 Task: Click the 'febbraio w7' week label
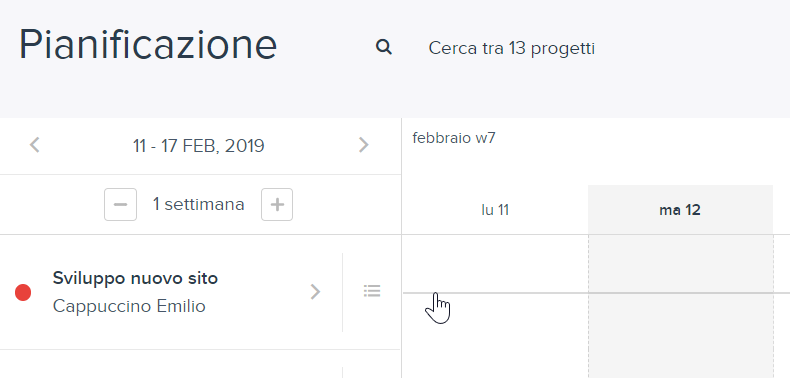[x=454, y=138]
